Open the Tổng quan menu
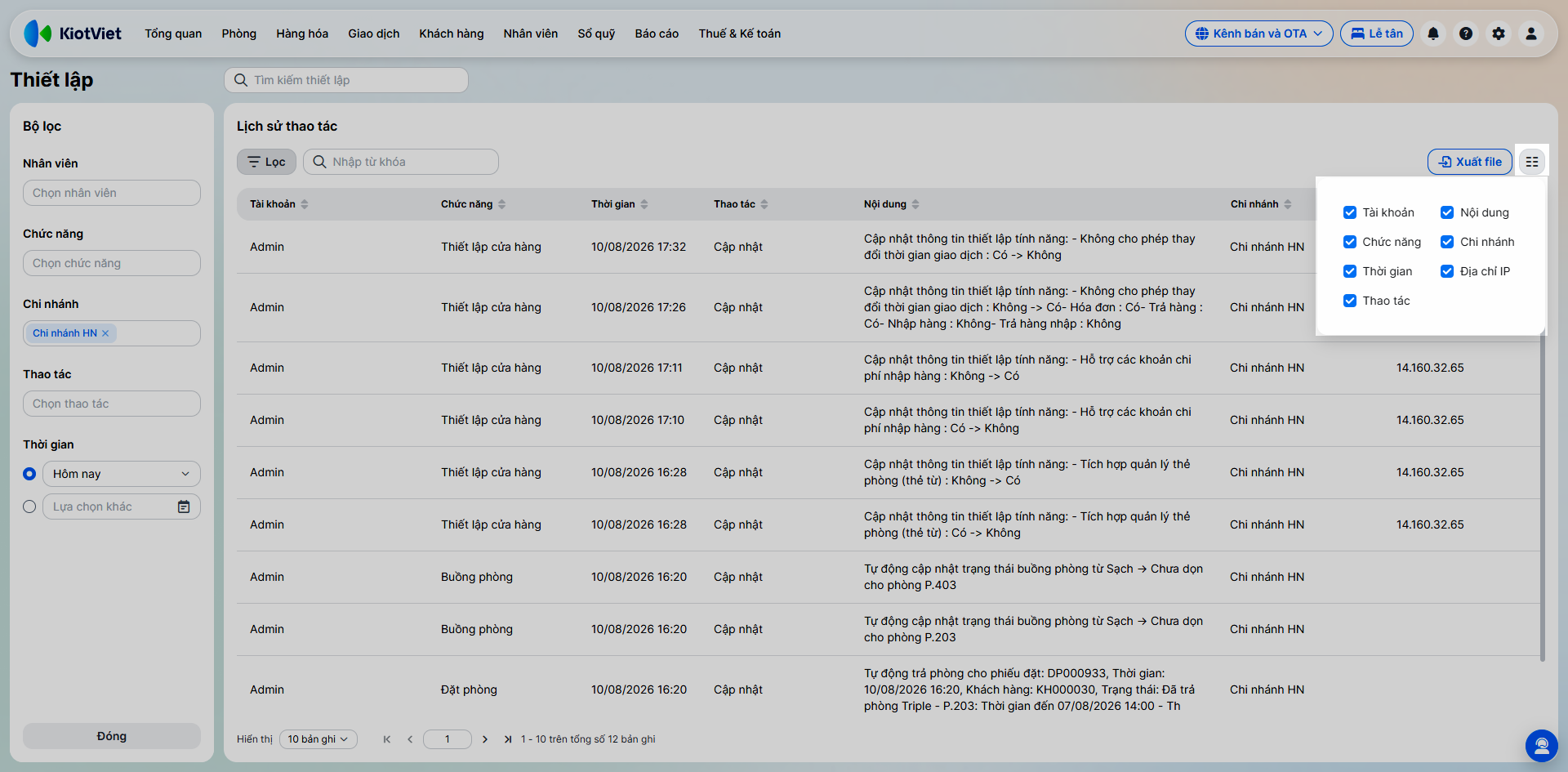Image resolution: width=1568 pixels, height=772 pixels. click(x=173, y=33)
